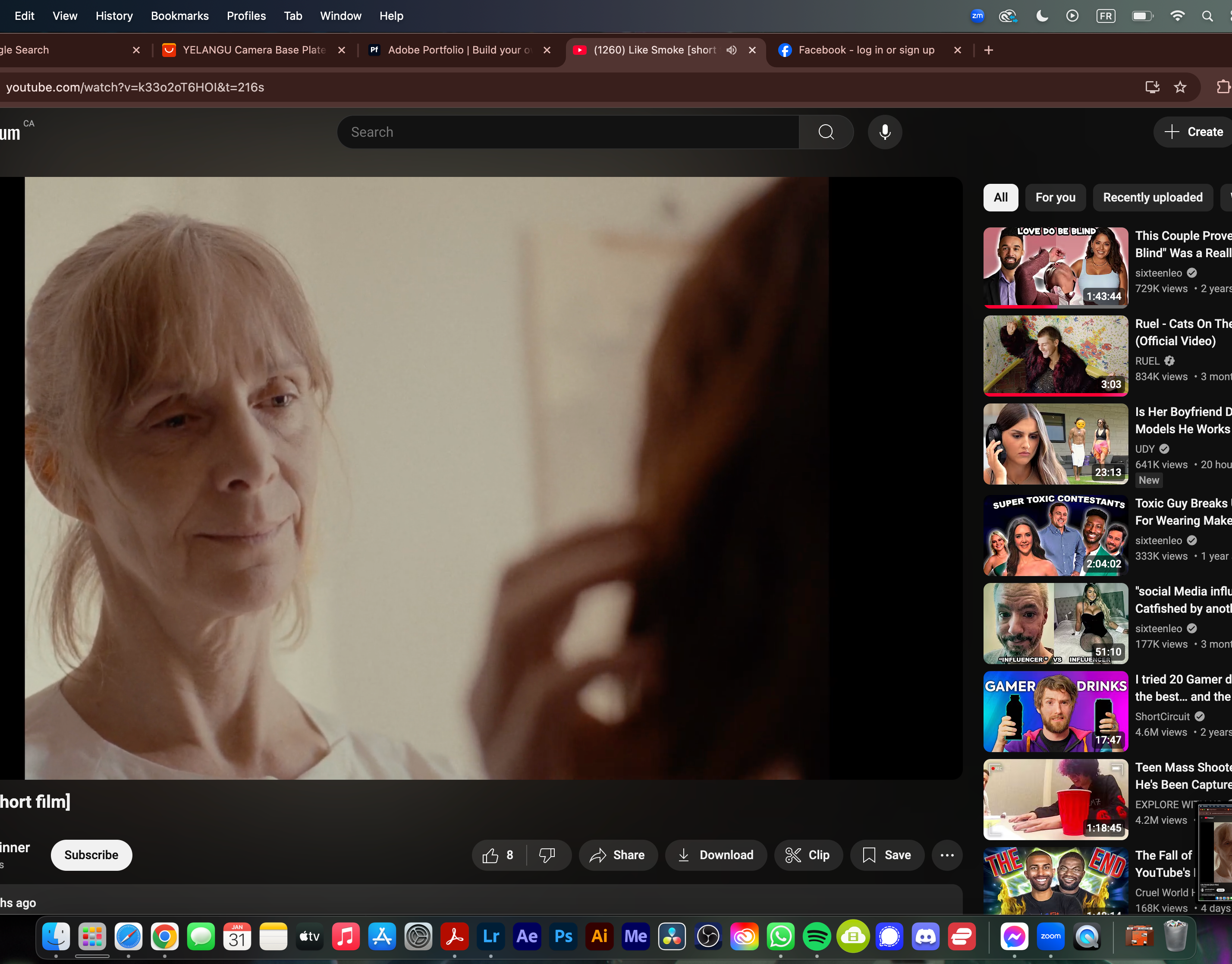This screenshot has width=1232, height=964.
Task: Click the magnifying glass search button
Action: 826,132
